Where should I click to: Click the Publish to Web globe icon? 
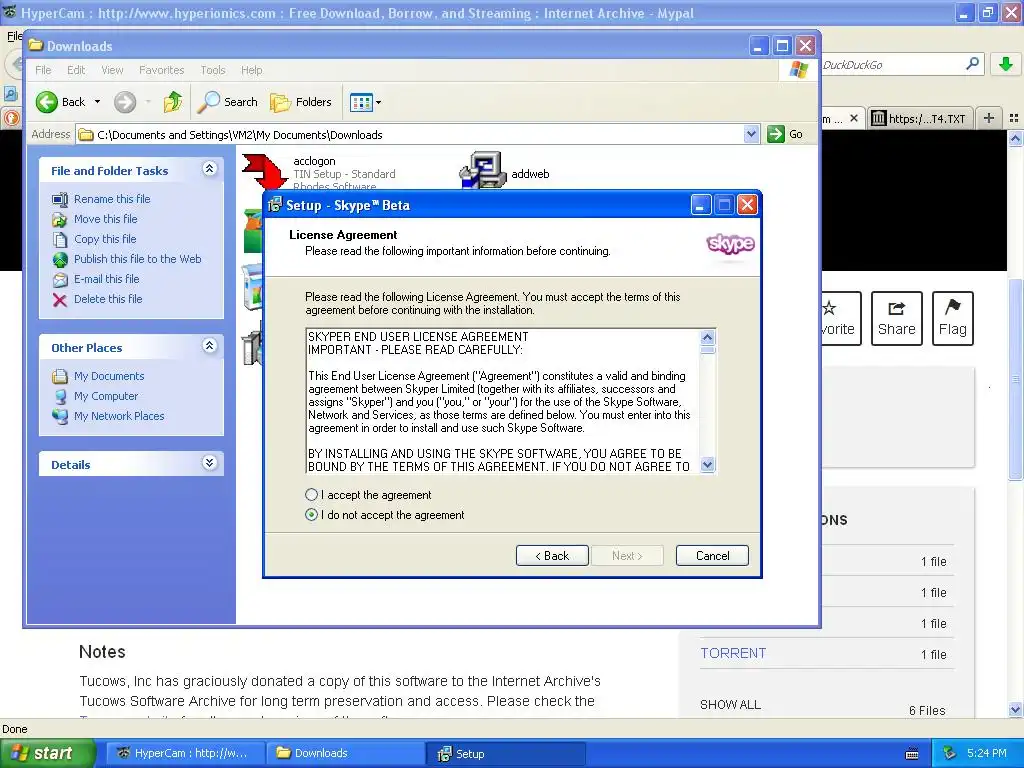pyautogui.click(x=60, y=260)
